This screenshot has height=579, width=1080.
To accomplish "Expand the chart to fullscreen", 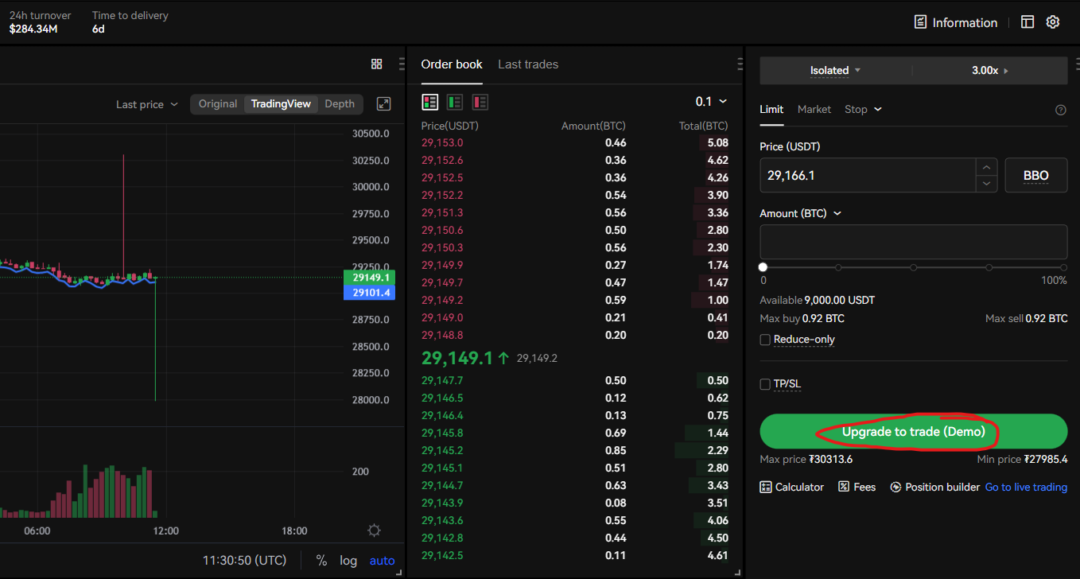I will tap(383, 102).
